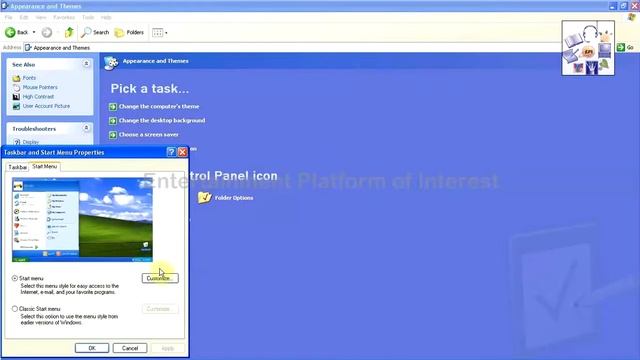
Task: Click Customize for Start menu
Action: click(x=160, y=278)
